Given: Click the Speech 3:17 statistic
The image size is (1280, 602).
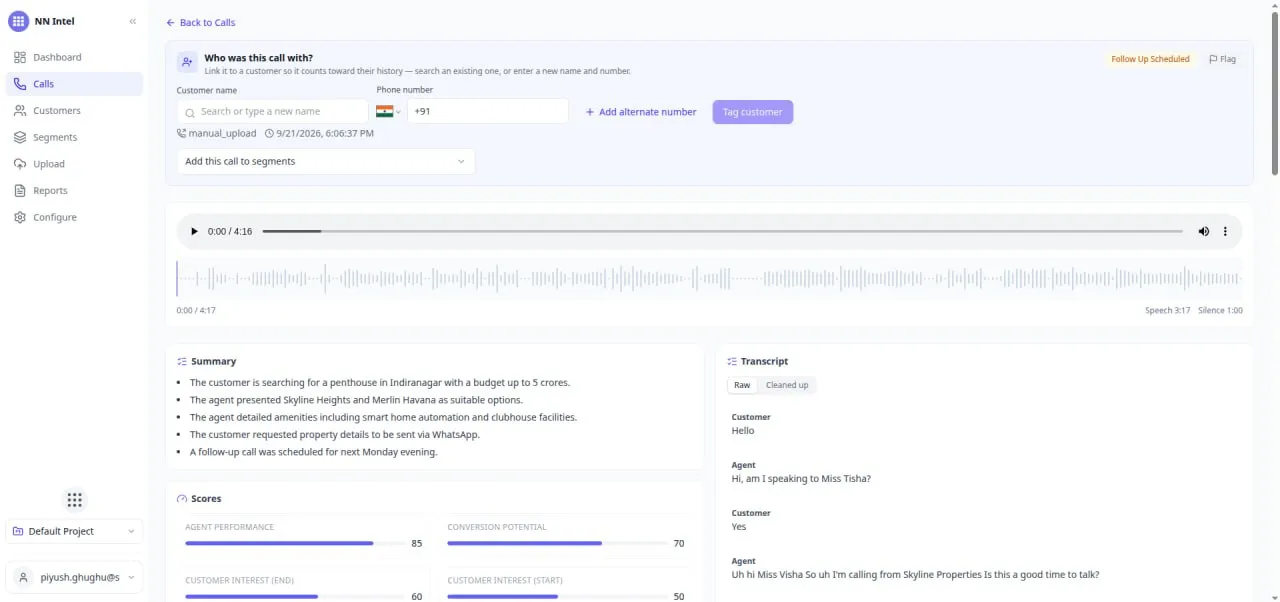Looking at the screenshot, I should (x=1168, y=311).
